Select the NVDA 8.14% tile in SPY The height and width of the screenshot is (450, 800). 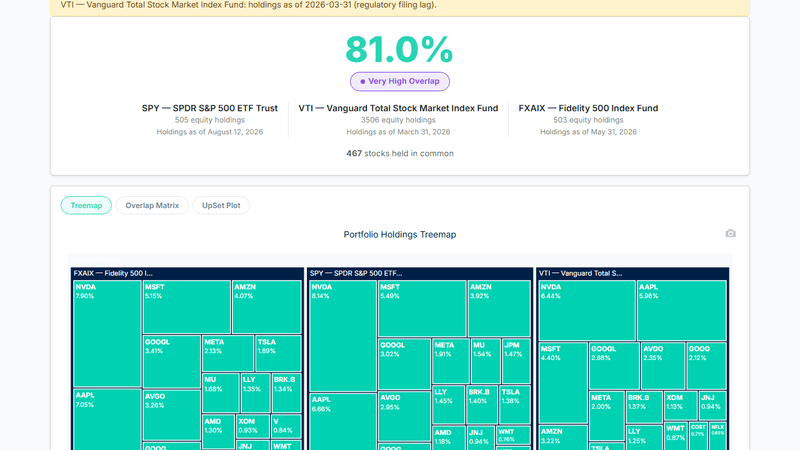click(x=343, y=336)
